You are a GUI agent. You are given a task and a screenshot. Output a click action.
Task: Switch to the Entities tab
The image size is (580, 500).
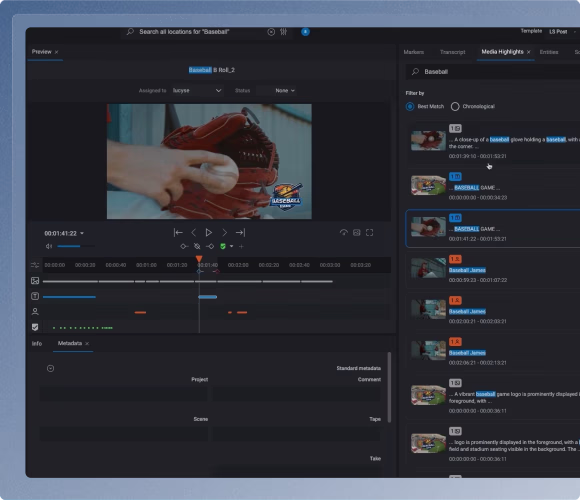pos(549,52)
